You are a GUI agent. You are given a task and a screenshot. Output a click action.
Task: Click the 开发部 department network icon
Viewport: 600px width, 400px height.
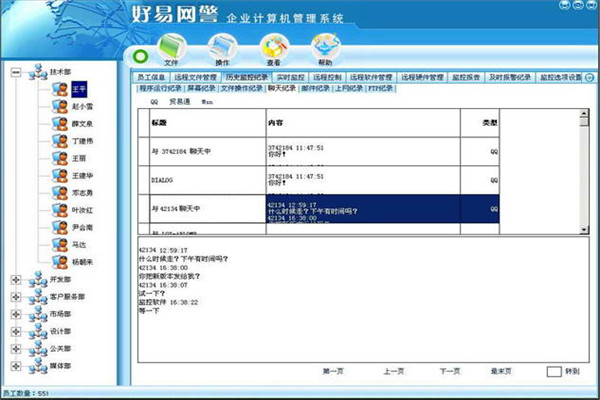coord(38,279)
